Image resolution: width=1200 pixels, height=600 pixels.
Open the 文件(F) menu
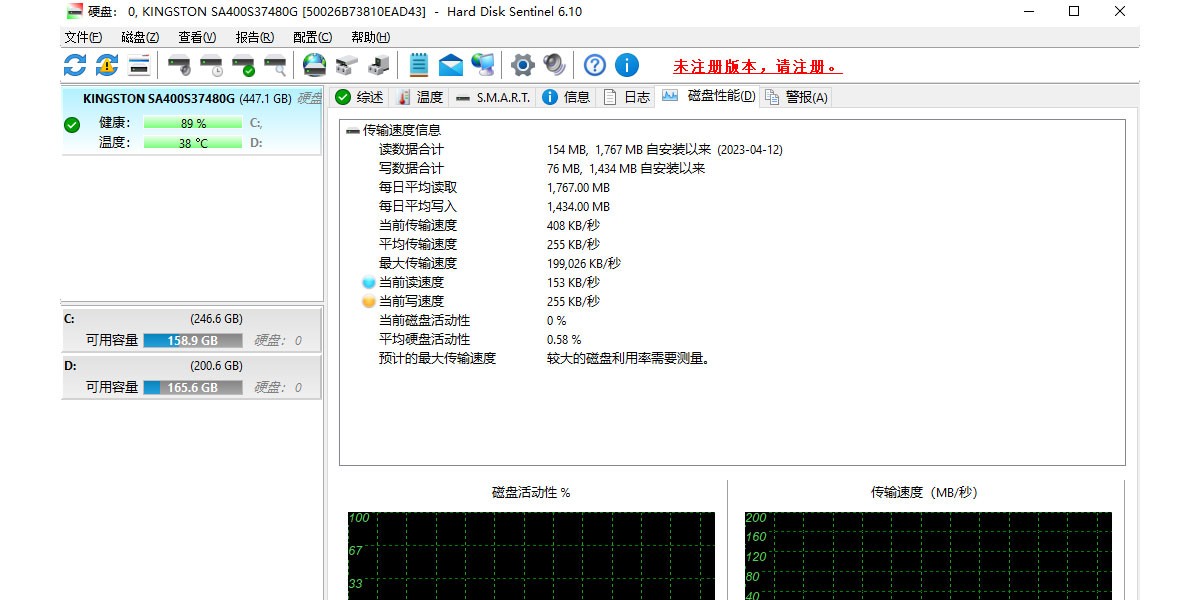point(83,37)
